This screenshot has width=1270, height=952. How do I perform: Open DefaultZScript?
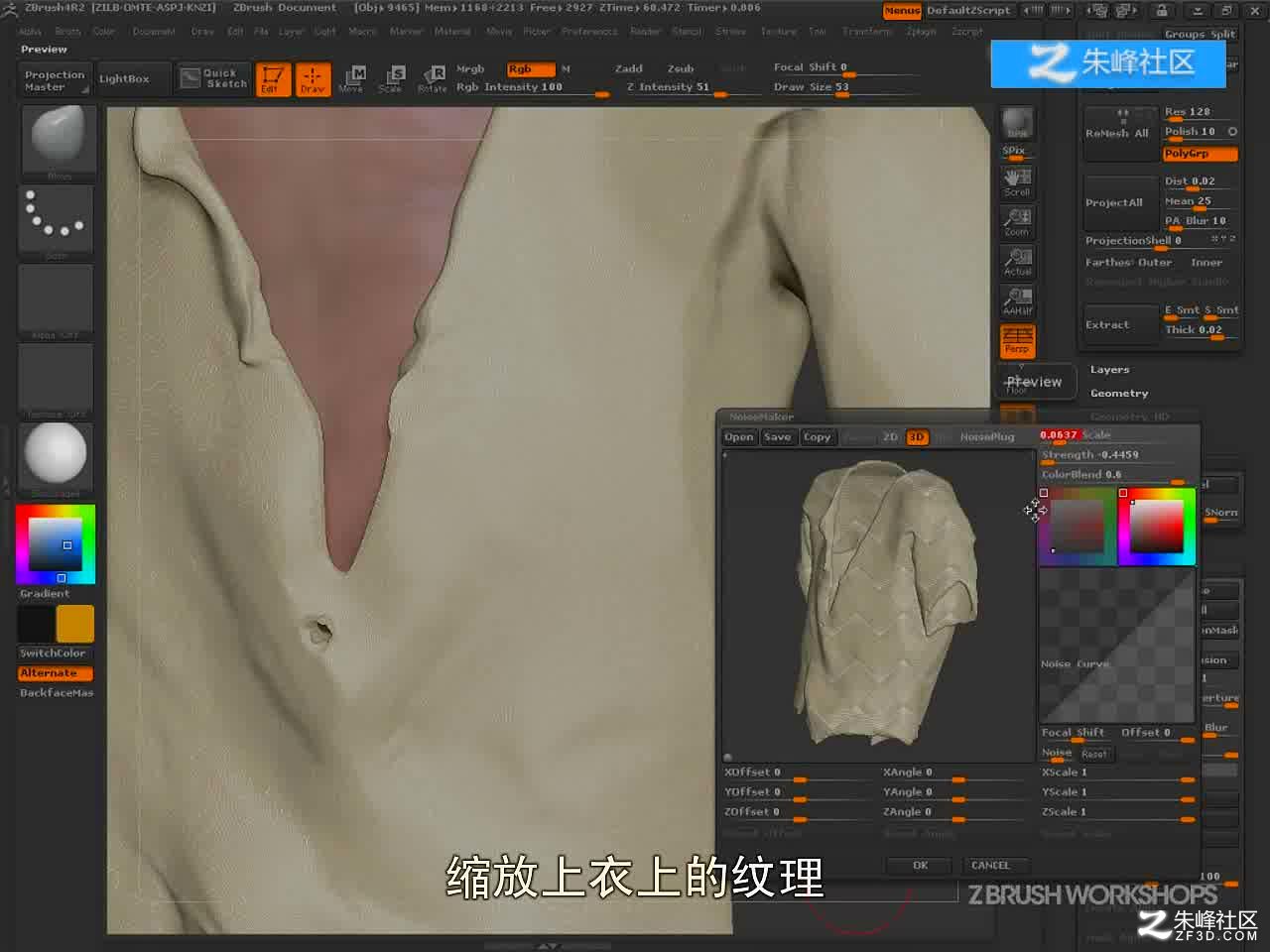(967, 10)
